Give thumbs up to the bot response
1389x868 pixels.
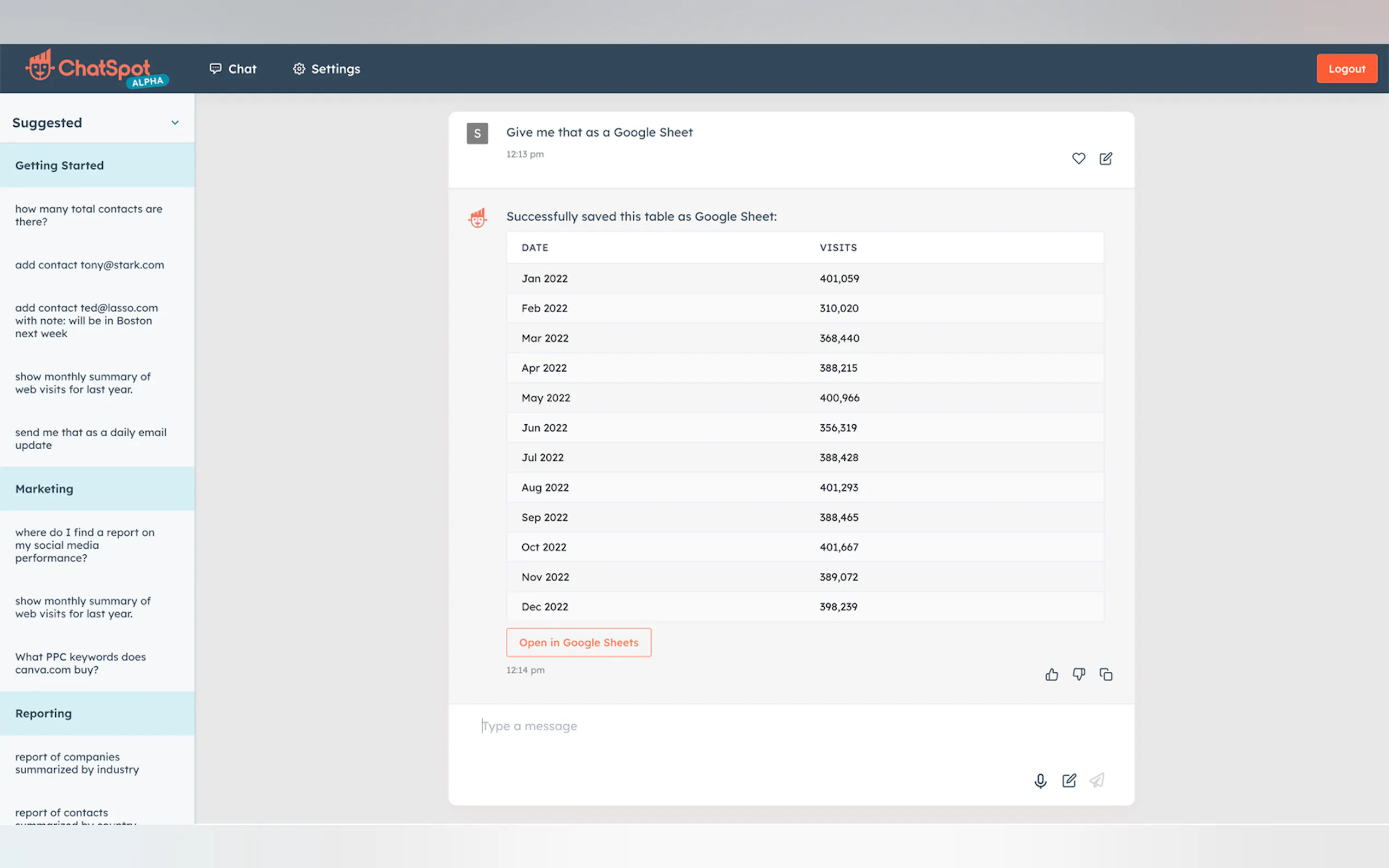click(1052, 674)
